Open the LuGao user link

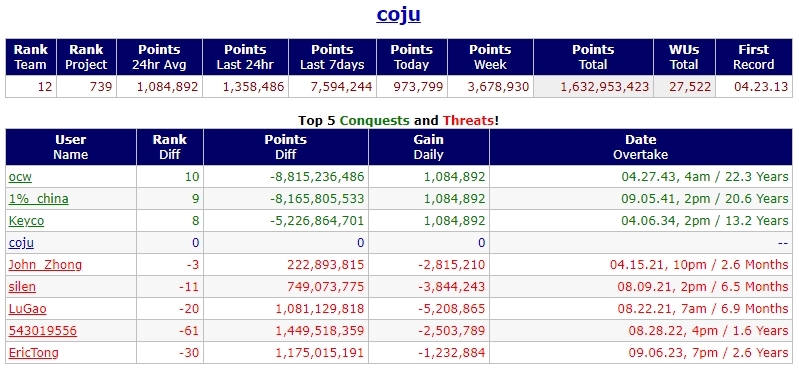(28, 309)
